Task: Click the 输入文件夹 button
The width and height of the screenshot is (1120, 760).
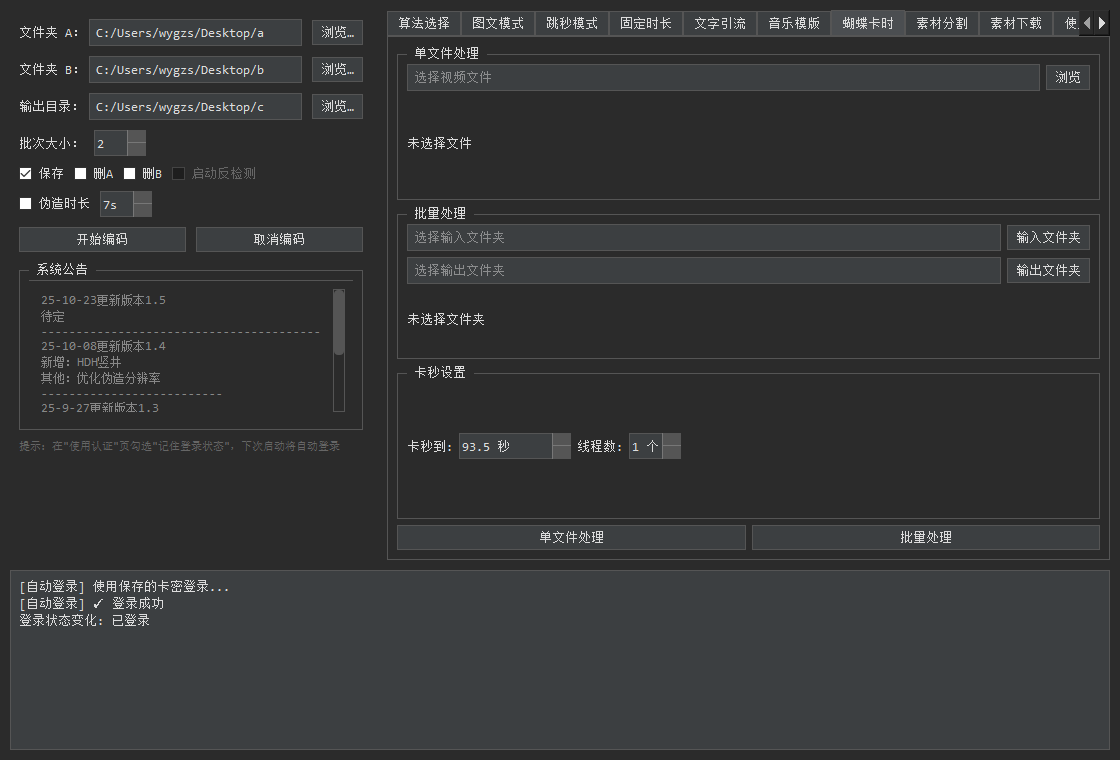Action: click(x=1048, y=237)
